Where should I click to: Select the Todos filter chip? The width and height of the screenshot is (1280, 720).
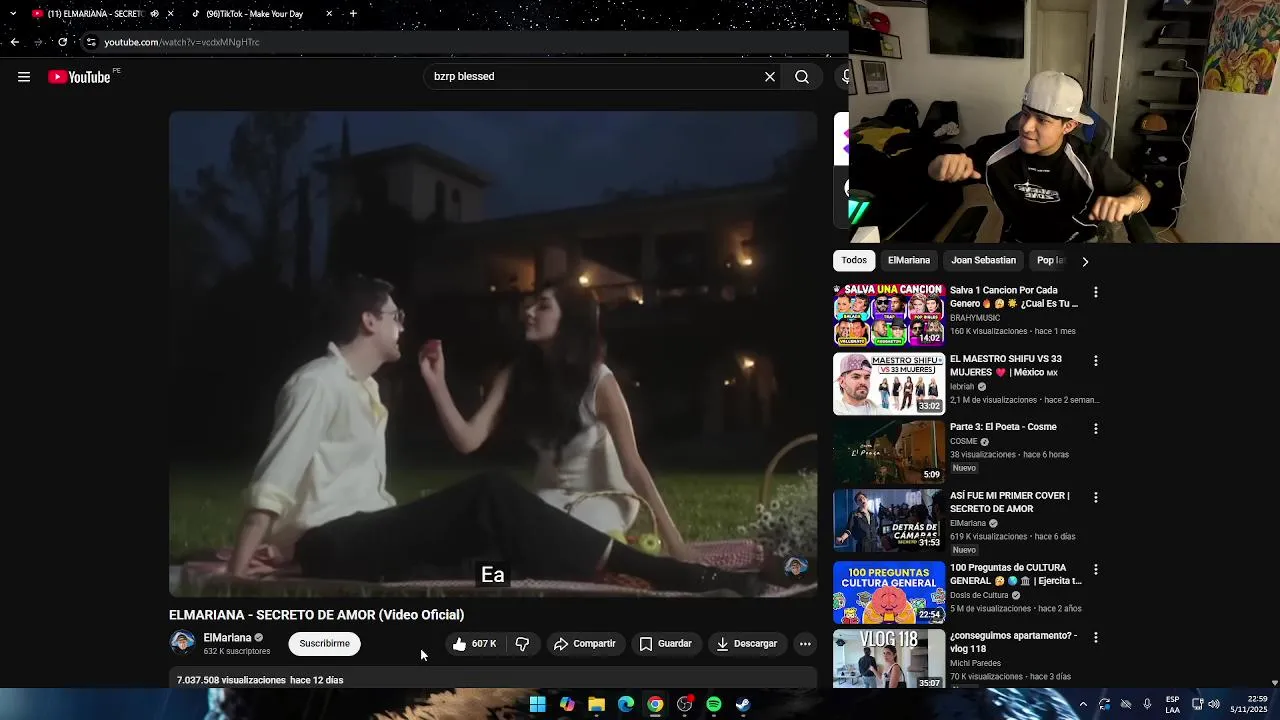854,260
